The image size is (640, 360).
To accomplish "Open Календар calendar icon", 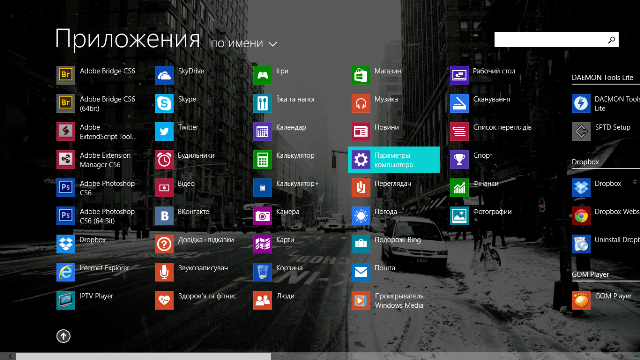I will pyautogui.click(x=262, y=131).
